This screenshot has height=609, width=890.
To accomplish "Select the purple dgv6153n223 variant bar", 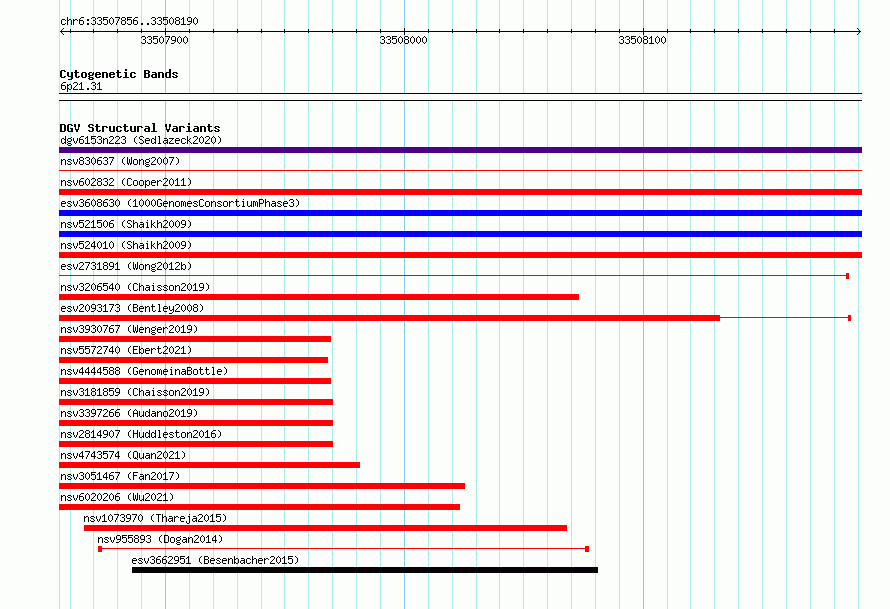I will point(460,150).
